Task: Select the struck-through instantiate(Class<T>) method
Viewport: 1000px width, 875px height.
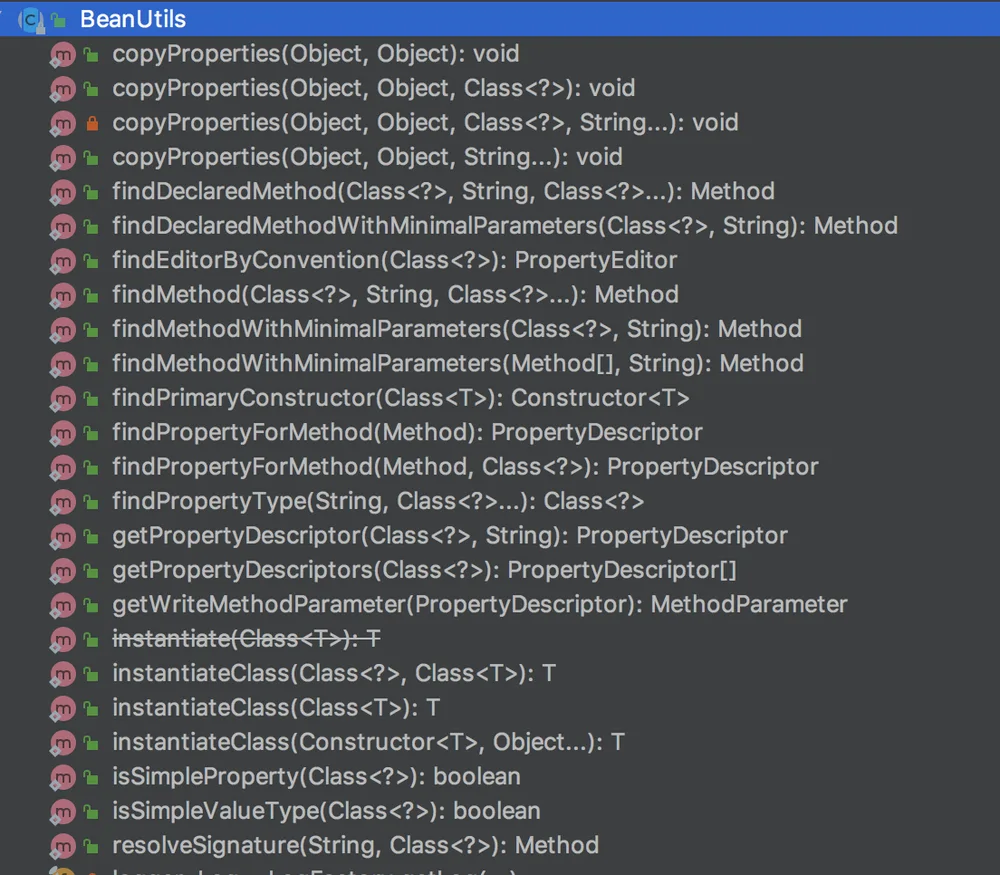Action: (x=246, y=639)
